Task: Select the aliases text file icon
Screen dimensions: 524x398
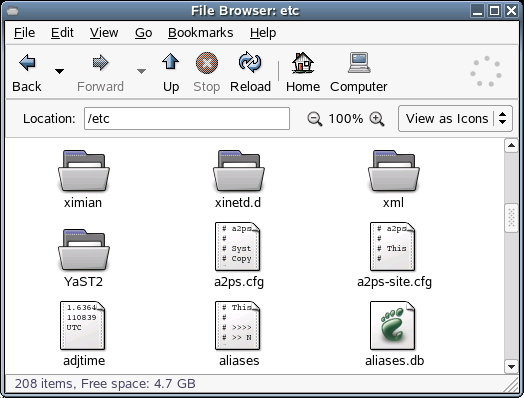Action: (238, 325)
